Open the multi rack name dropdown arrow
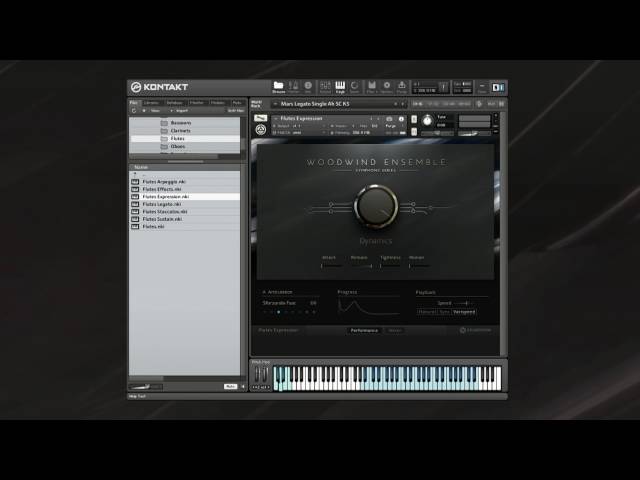The image size is (640, 480). point(275,104)
